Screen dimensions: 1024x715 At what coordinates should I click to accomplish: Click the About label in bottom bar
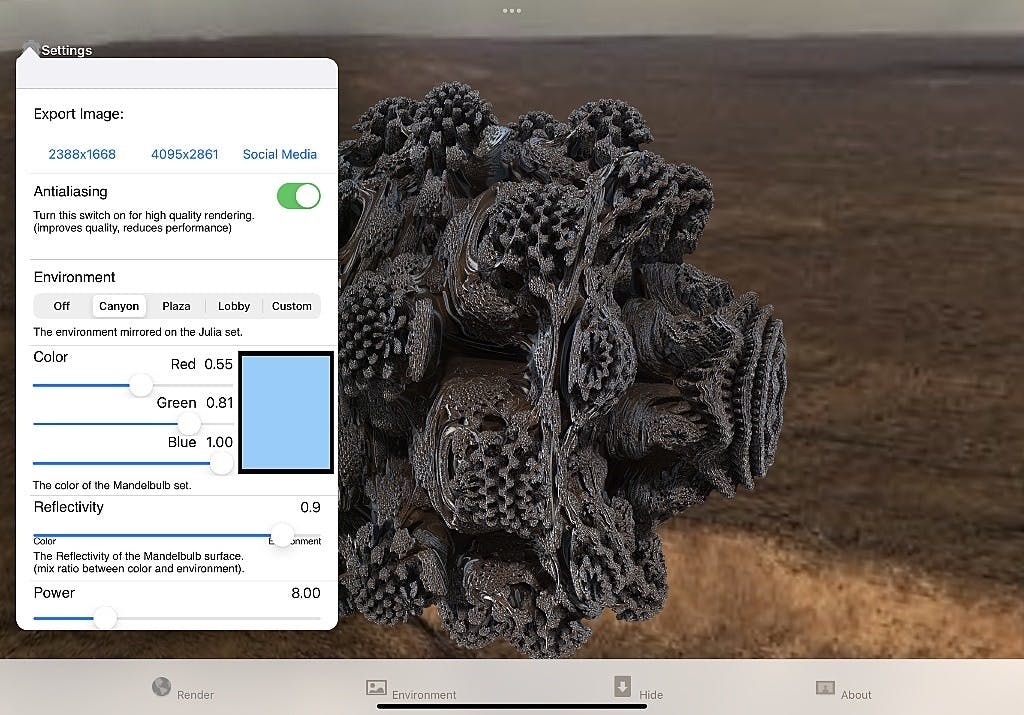(x=856, y=695)
